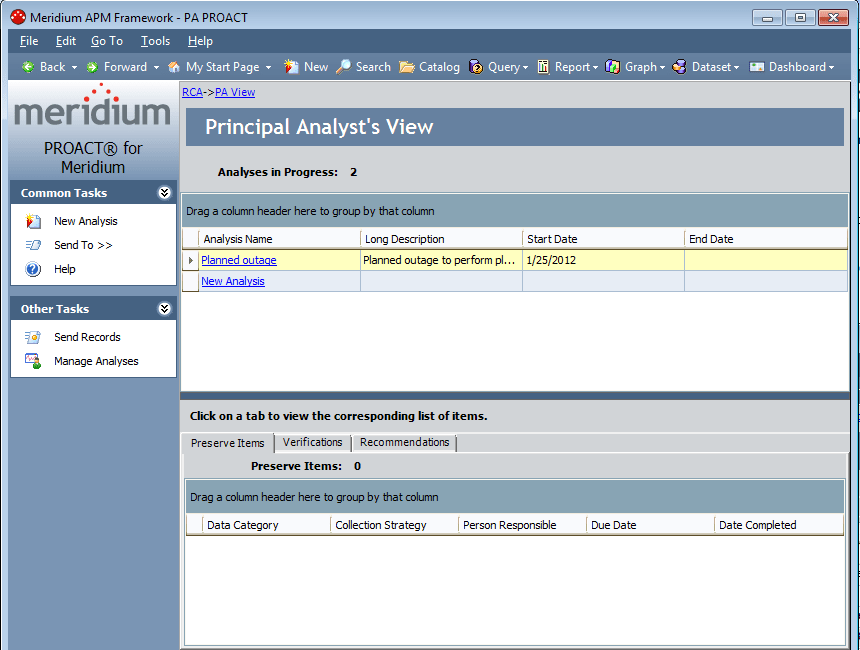Click the Analysis Name column header
This screenshot has height=650, width=860.
pyautogui.click(x=240, y=238)
